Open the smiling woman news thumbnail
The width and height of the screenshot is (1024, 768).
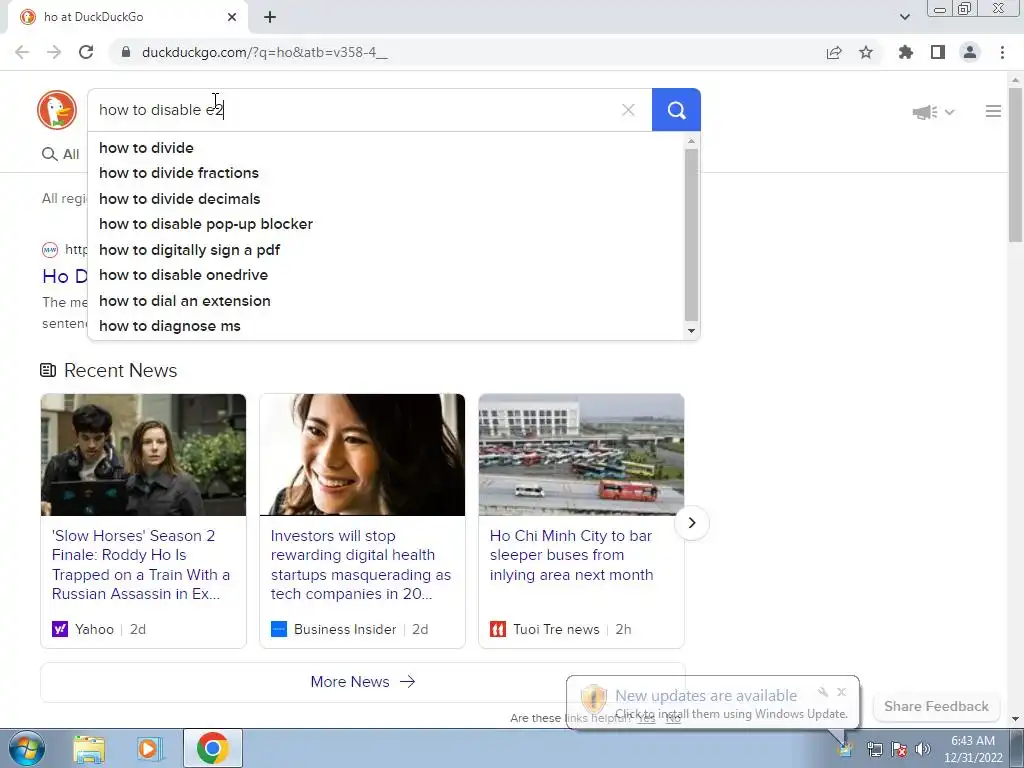[362, 455]
